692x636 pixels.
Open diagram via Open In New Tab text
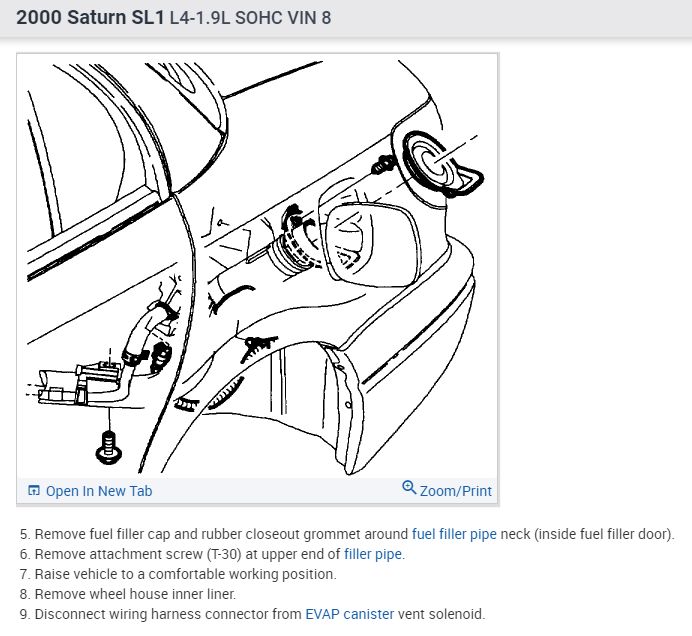99,491
